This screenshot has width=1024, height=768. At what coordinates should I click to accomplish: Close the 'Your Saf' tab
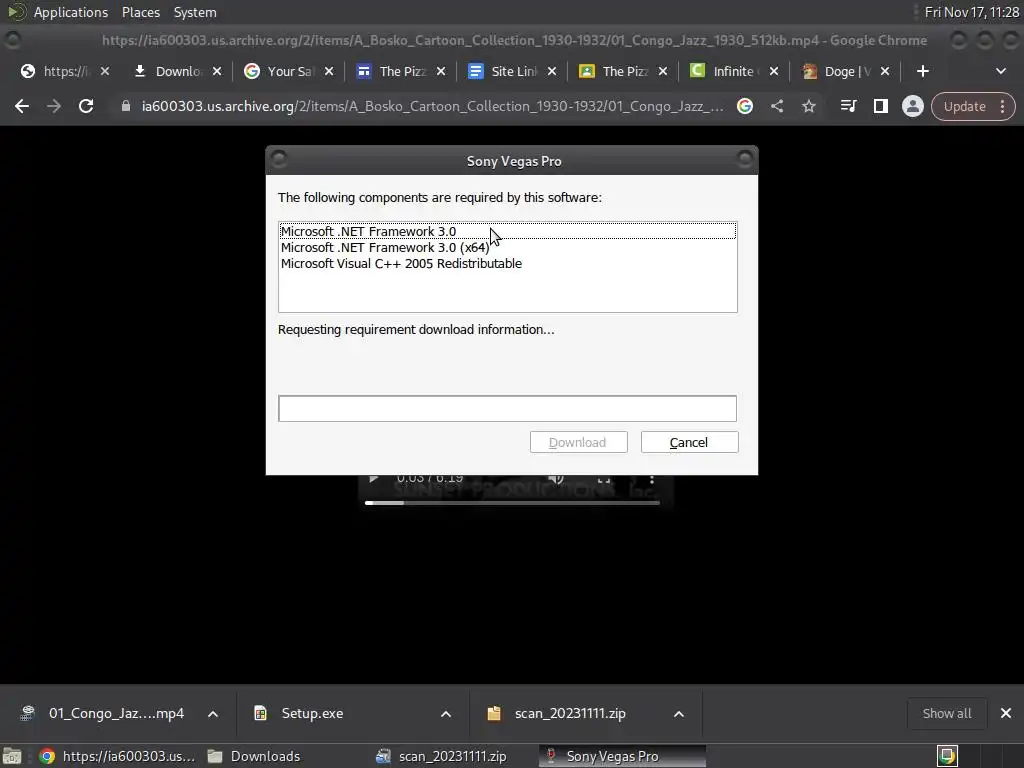tap(329, 71)
